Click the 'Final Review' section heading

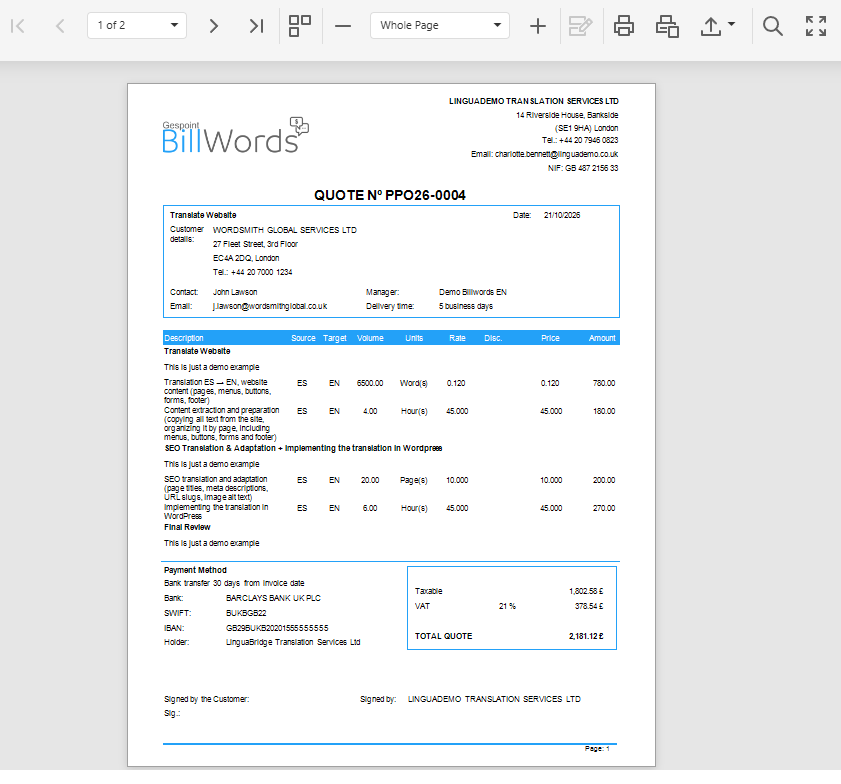[x=187, y=527]
